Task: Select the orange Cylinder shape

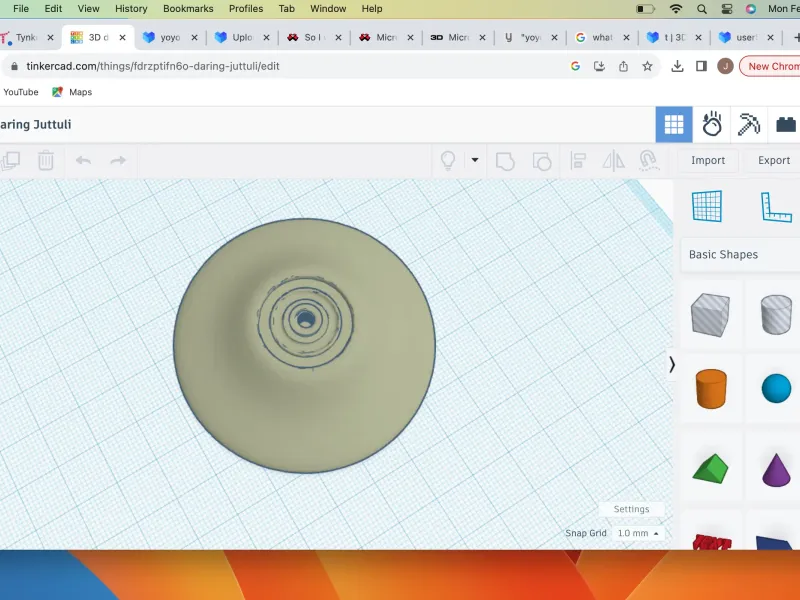Action: point(711,389)
